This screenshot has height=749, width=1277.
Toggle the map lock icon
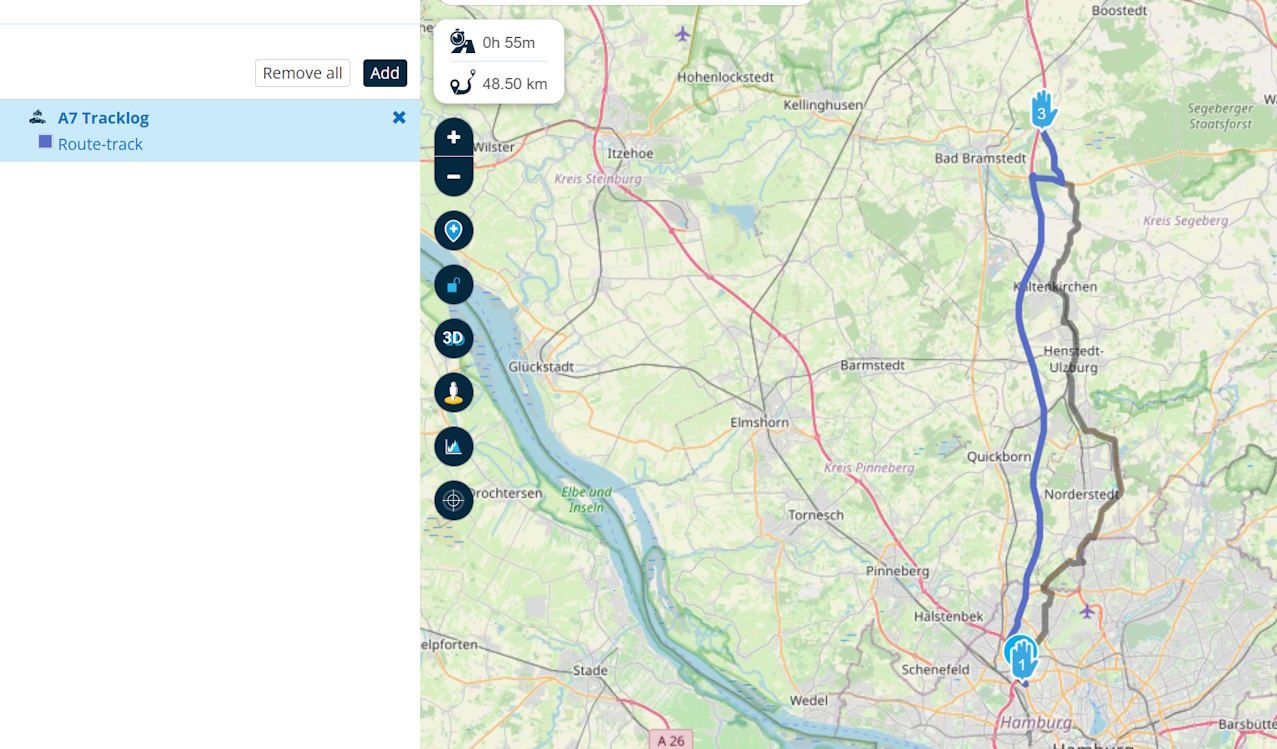click(453, 285)
